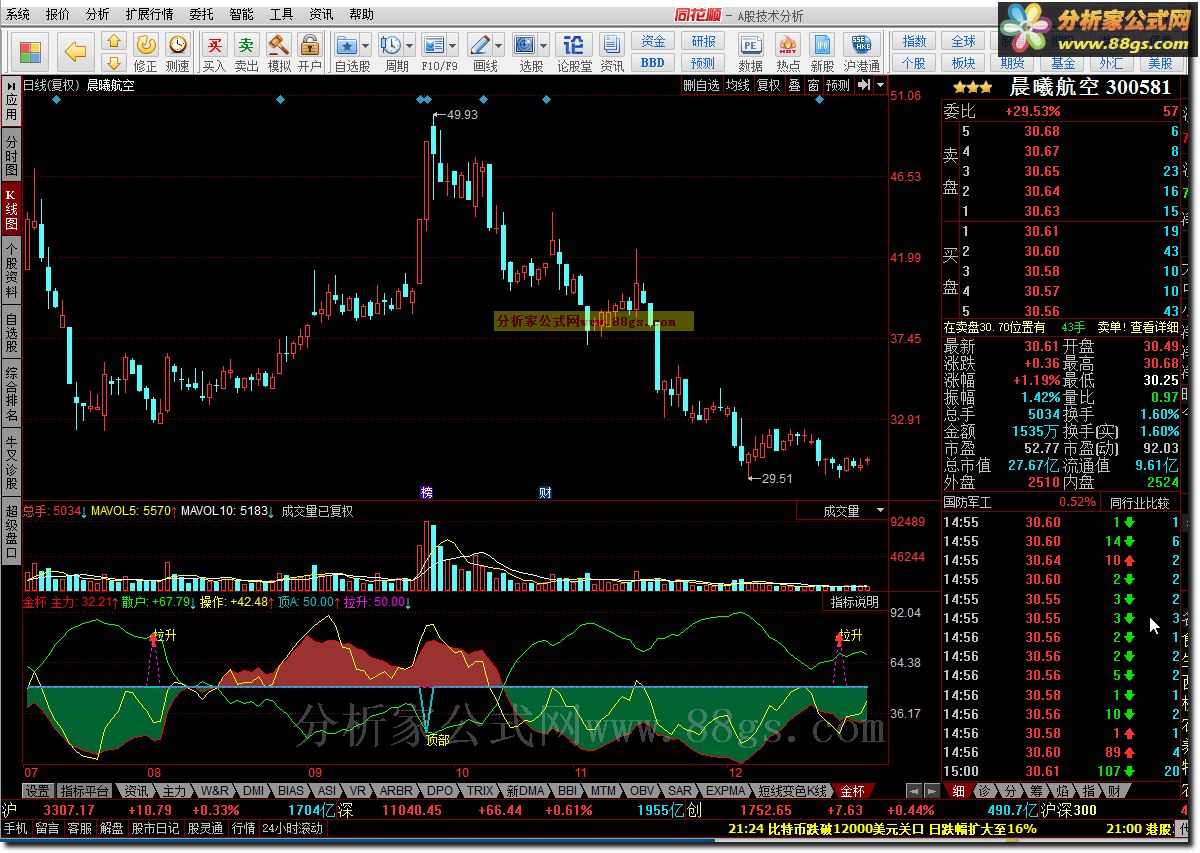Image resolution: width=1200 pixels, height=853 pixels.
Task: Expand the 周期 period dropdown arrow
Action: 410,45
